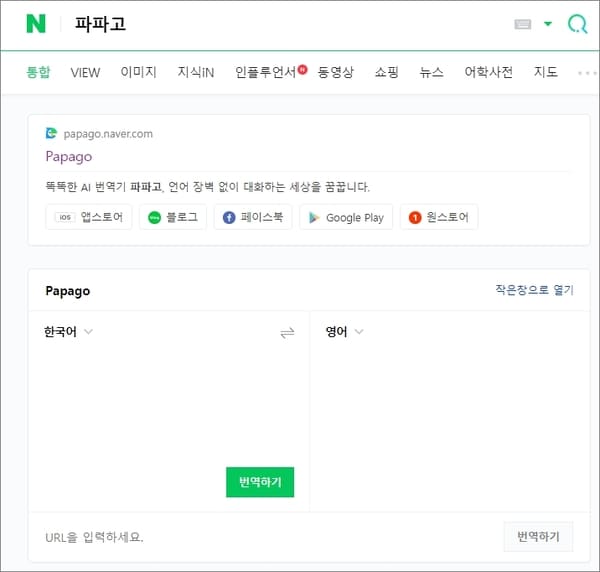Click the Facebook logo icon

click(x=229, y=218)
